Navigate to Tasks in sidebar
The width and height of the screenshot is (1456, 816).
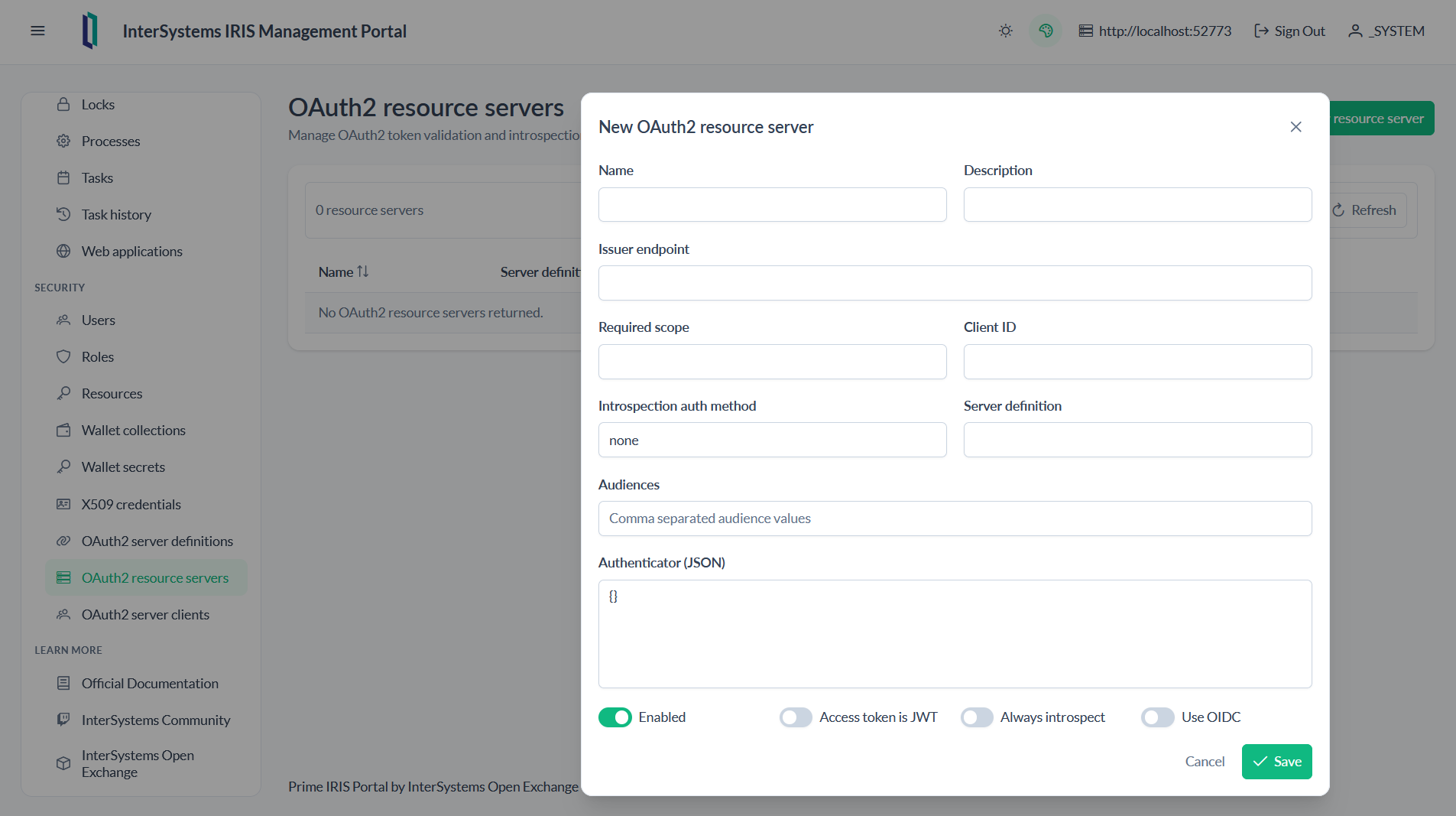click(x=146, y=177)
